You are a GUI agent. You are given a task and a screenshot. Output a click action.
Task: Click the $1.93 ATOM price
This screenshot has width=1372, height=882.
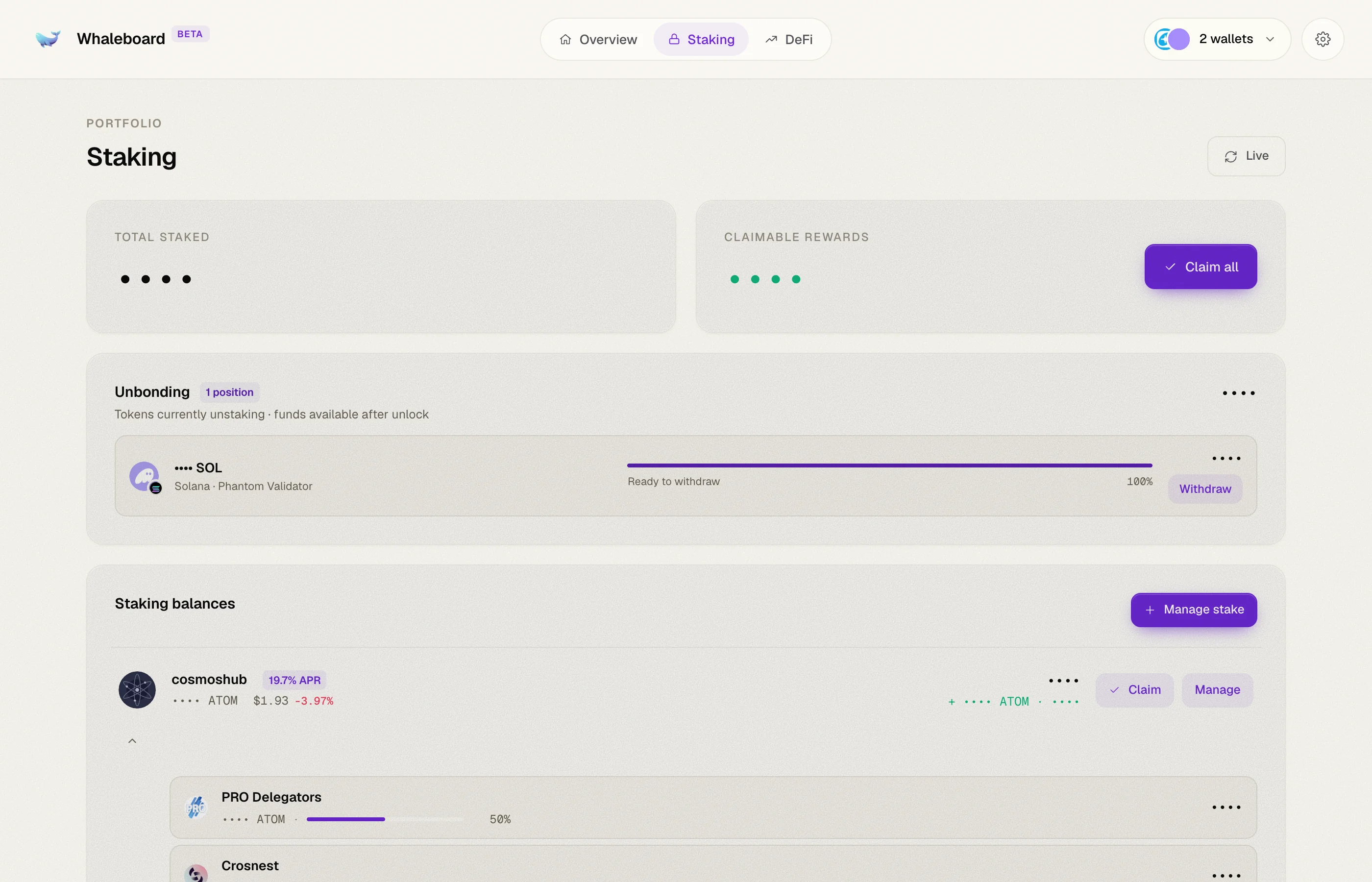(271, 701)
